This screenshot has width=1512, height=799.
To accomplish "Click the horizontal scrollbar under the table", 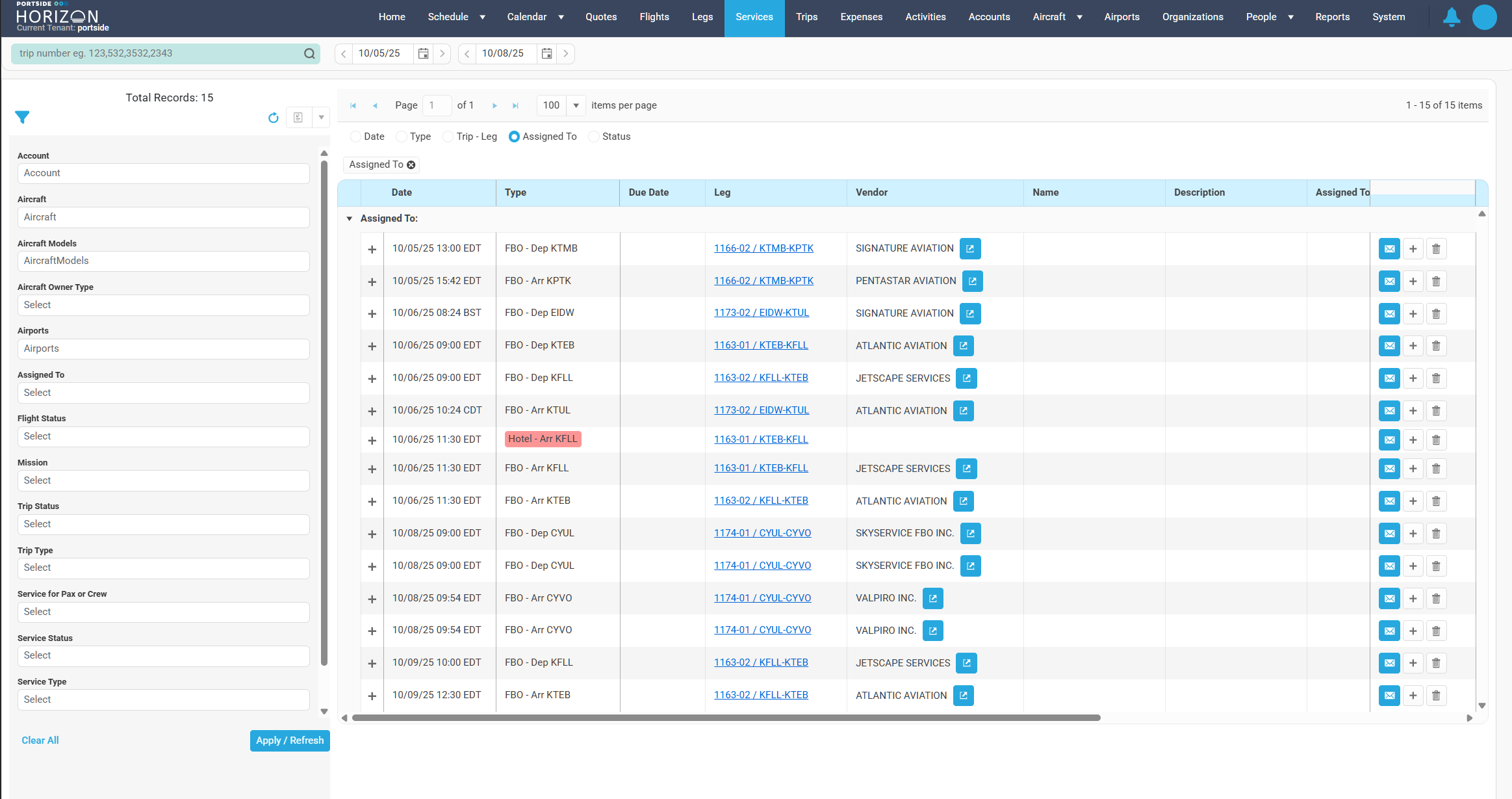I will [726, 718].
